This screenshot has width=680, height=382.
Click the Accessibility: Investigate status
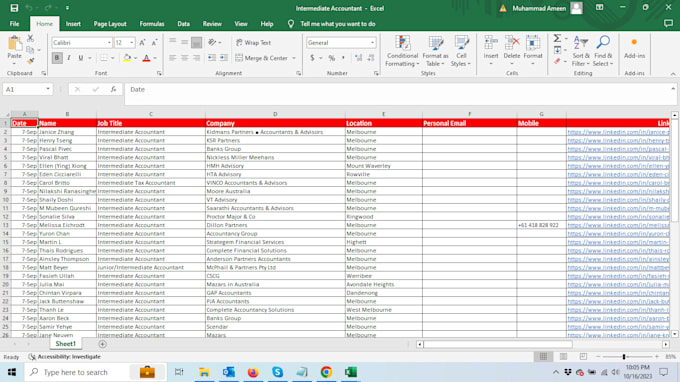coord(65,356)
